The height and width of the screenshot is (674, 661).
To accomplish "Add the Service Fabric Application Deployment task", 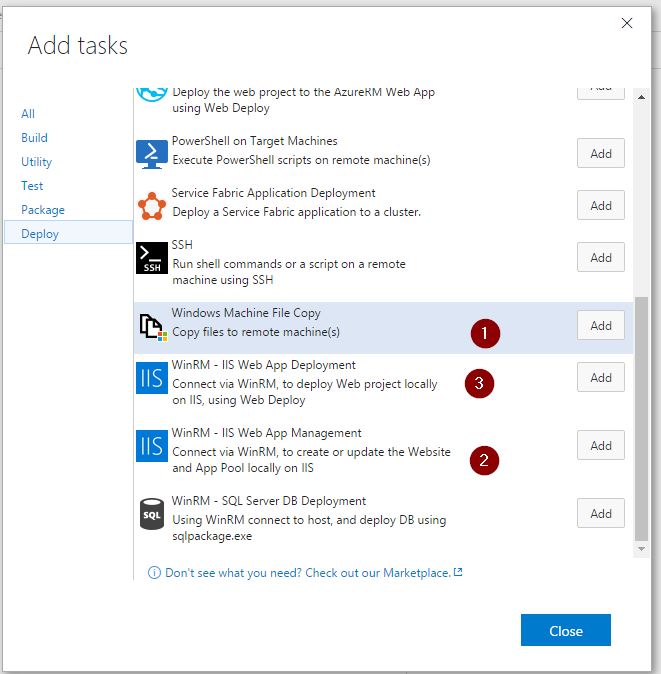I will point(600,205).
